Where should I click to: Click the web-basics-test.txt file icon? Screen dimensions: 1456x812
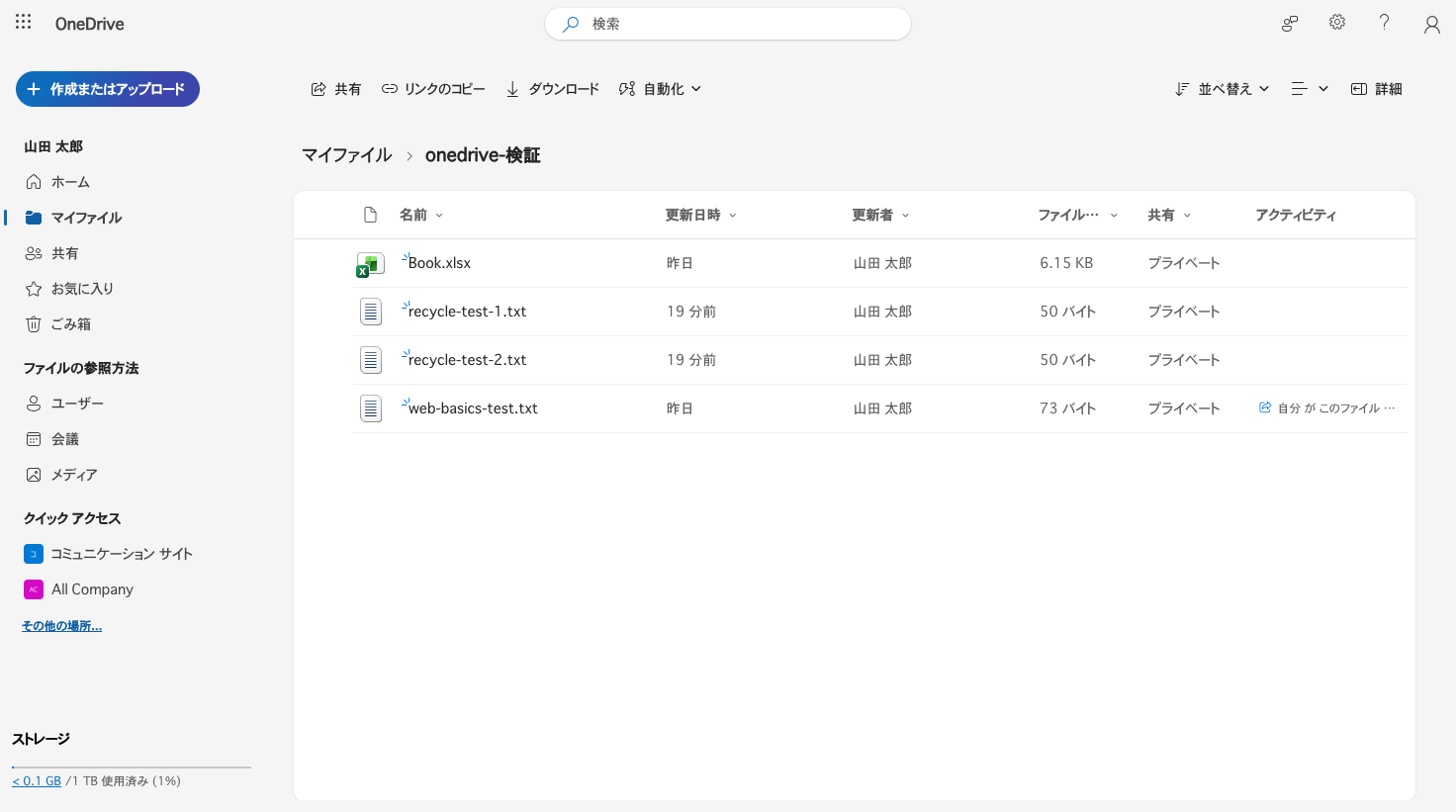(371, 408)
